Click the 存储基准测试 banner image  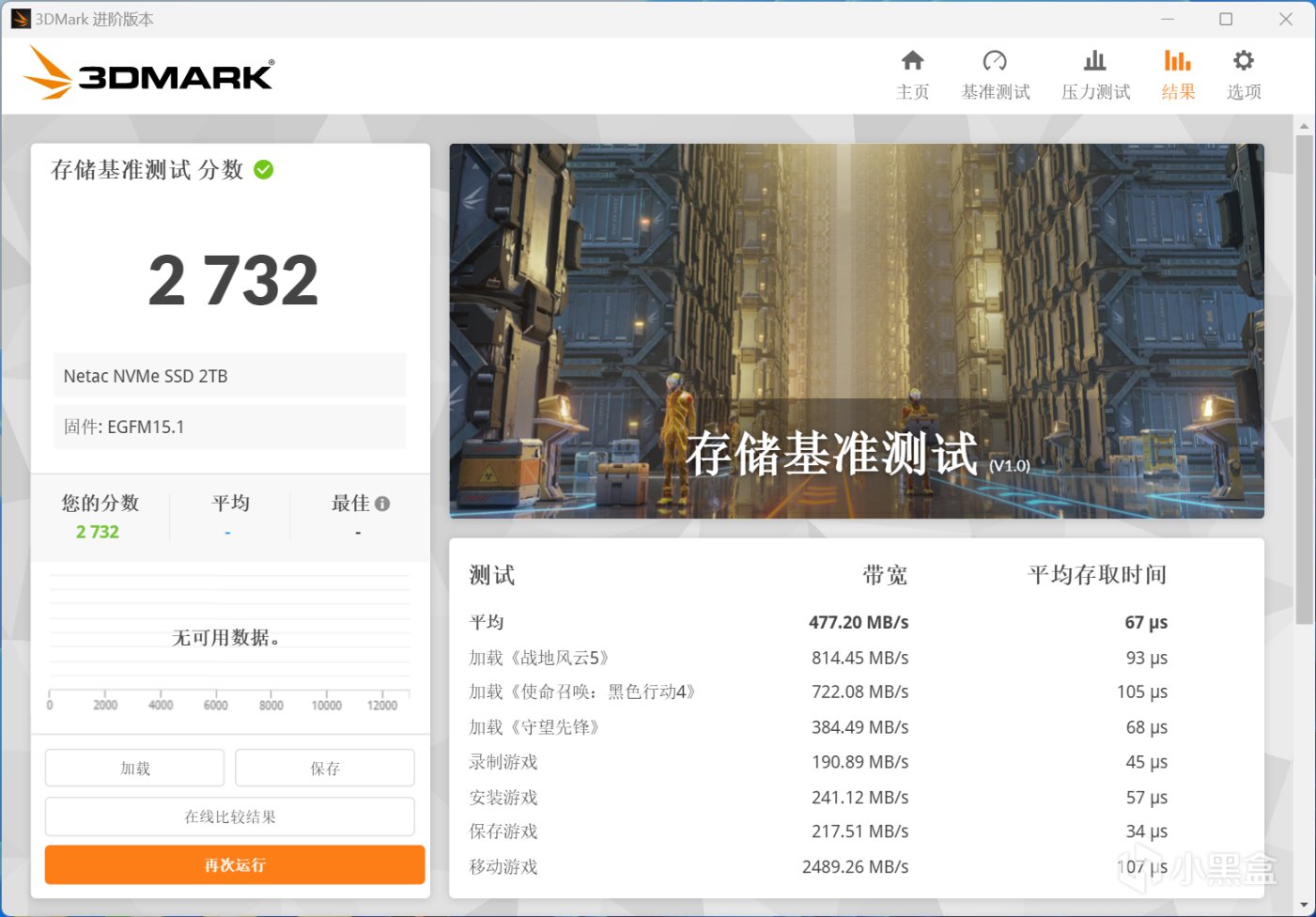(857, 331)
